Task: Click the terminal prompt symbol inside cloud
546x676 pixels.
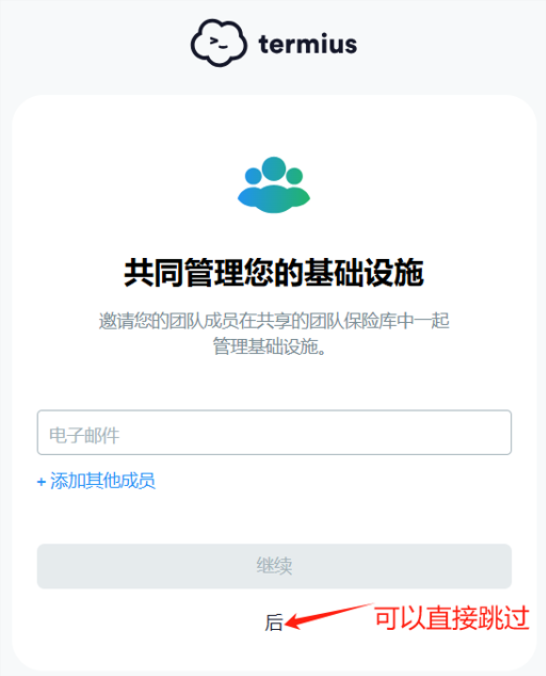Action: 218,43
